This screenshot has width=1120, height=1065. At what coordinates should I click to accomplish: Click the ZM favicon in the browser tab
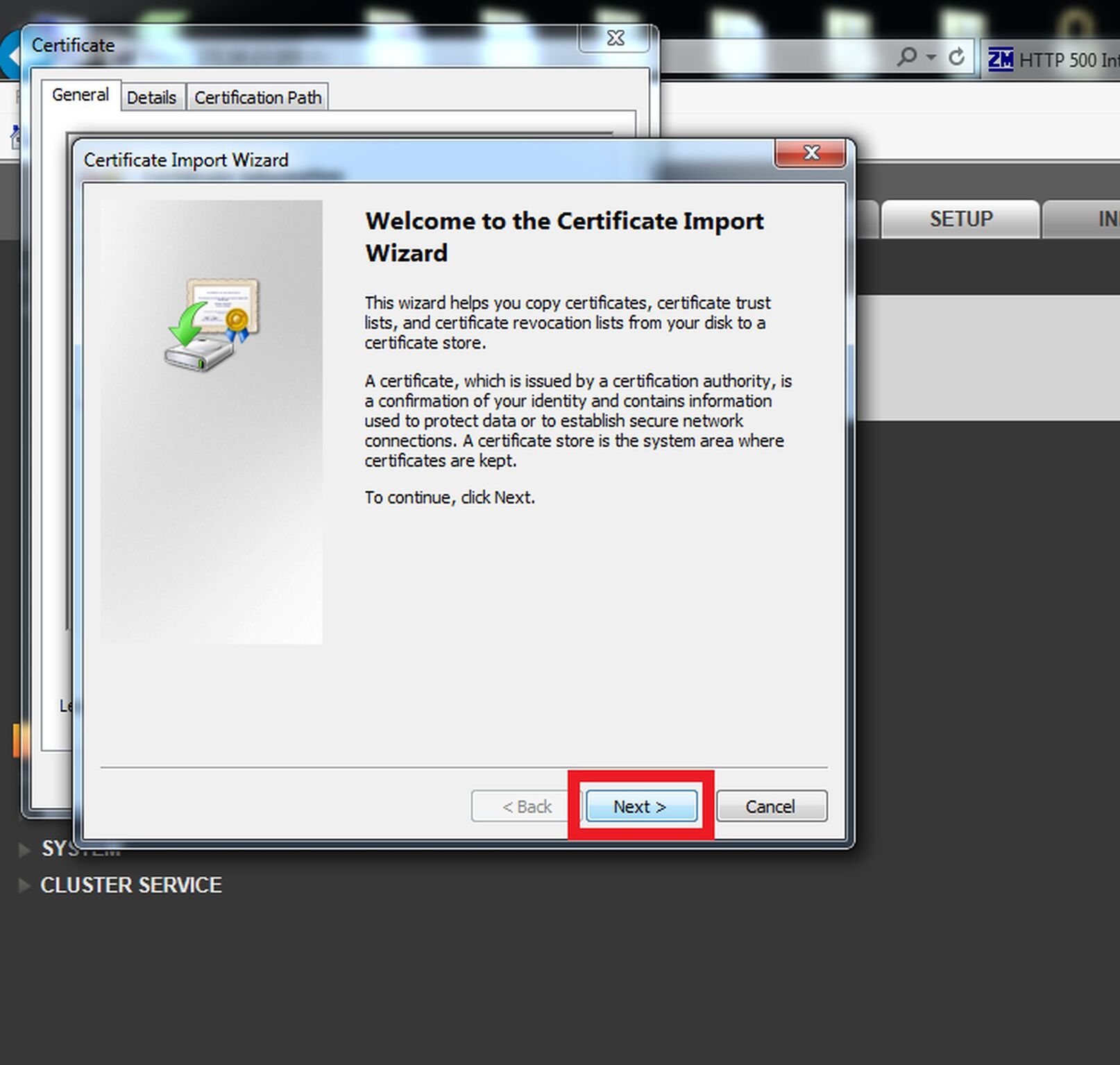point(1000,60)
